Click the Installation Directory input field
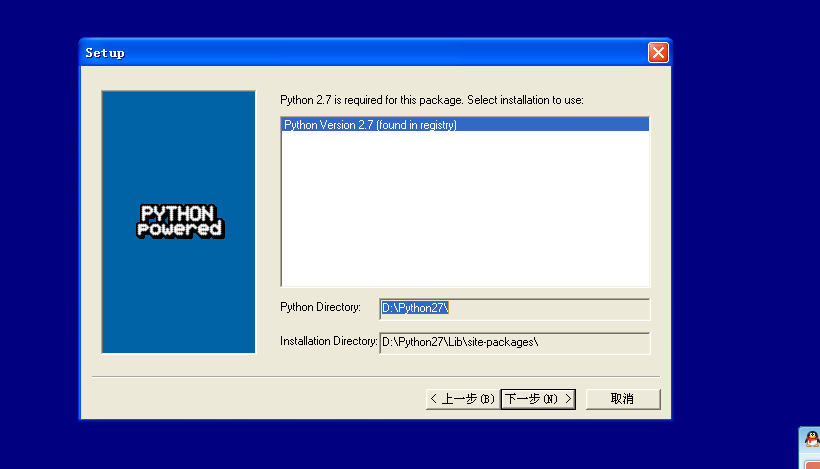Viewport: 820px width, 469px height. [515, 342]
